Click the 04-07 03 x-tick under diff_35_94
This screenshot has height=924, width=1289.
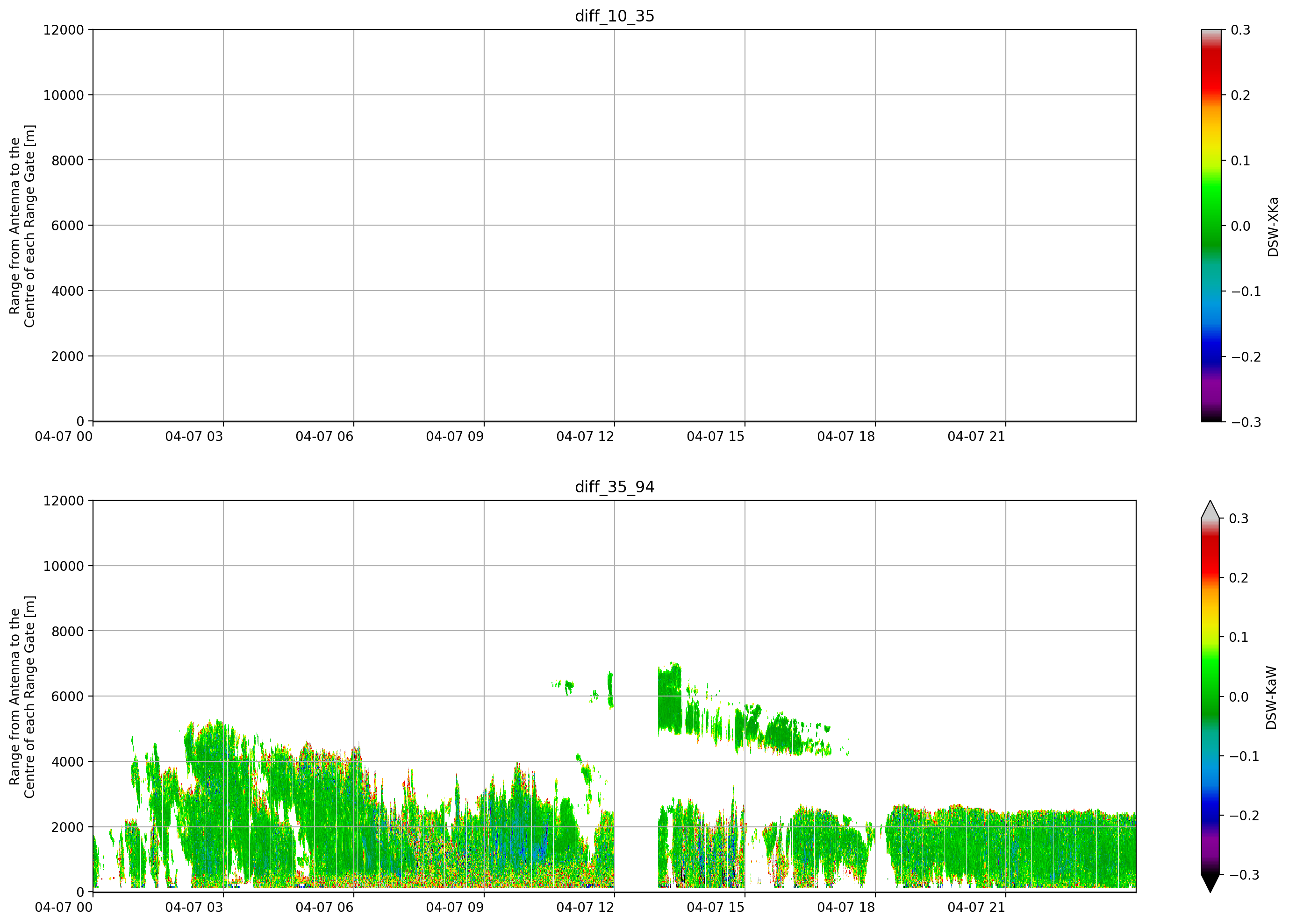tap(194, 907)
